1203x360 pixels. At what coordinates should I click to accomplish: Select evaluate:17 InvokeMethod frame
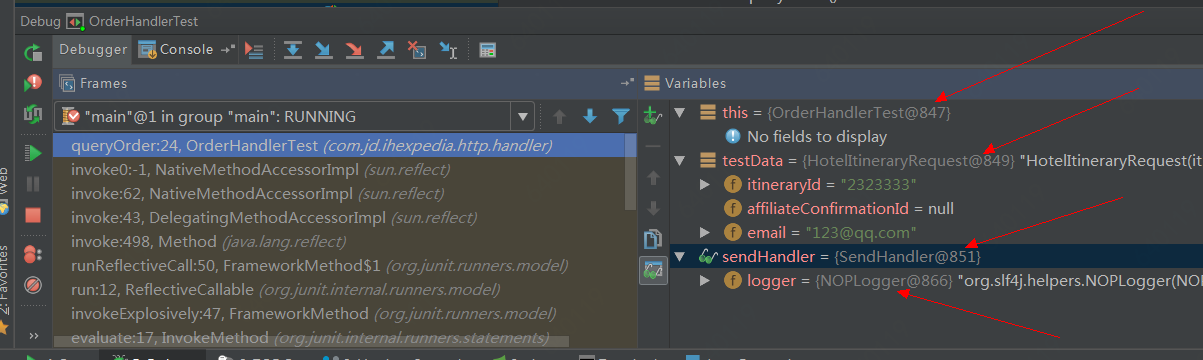(338, 336)
